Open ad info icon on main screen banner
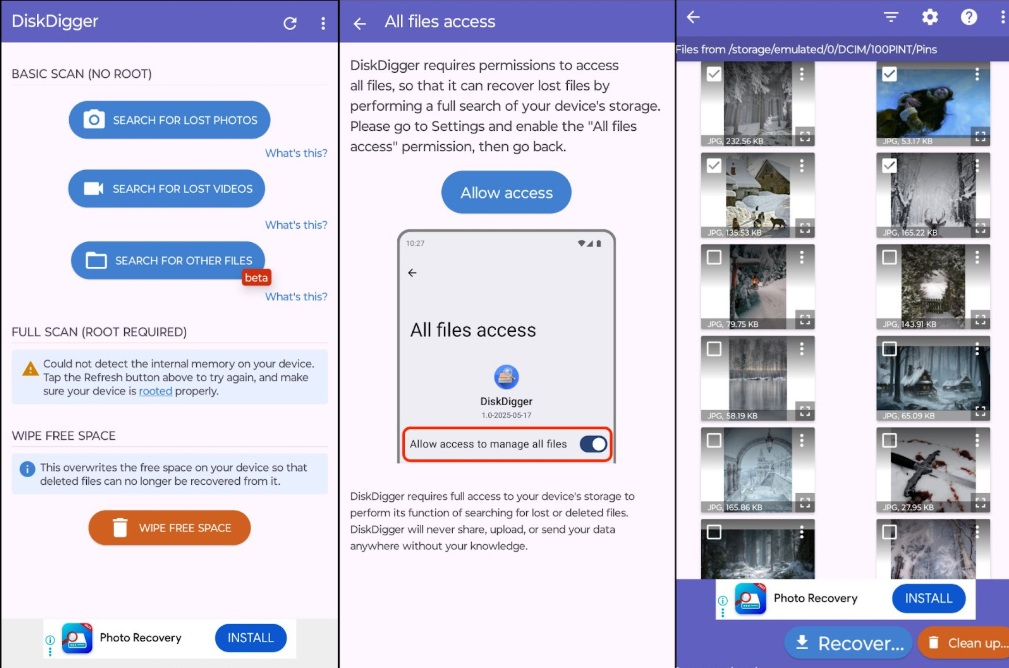1009x668 pixels. coord(50,640)
